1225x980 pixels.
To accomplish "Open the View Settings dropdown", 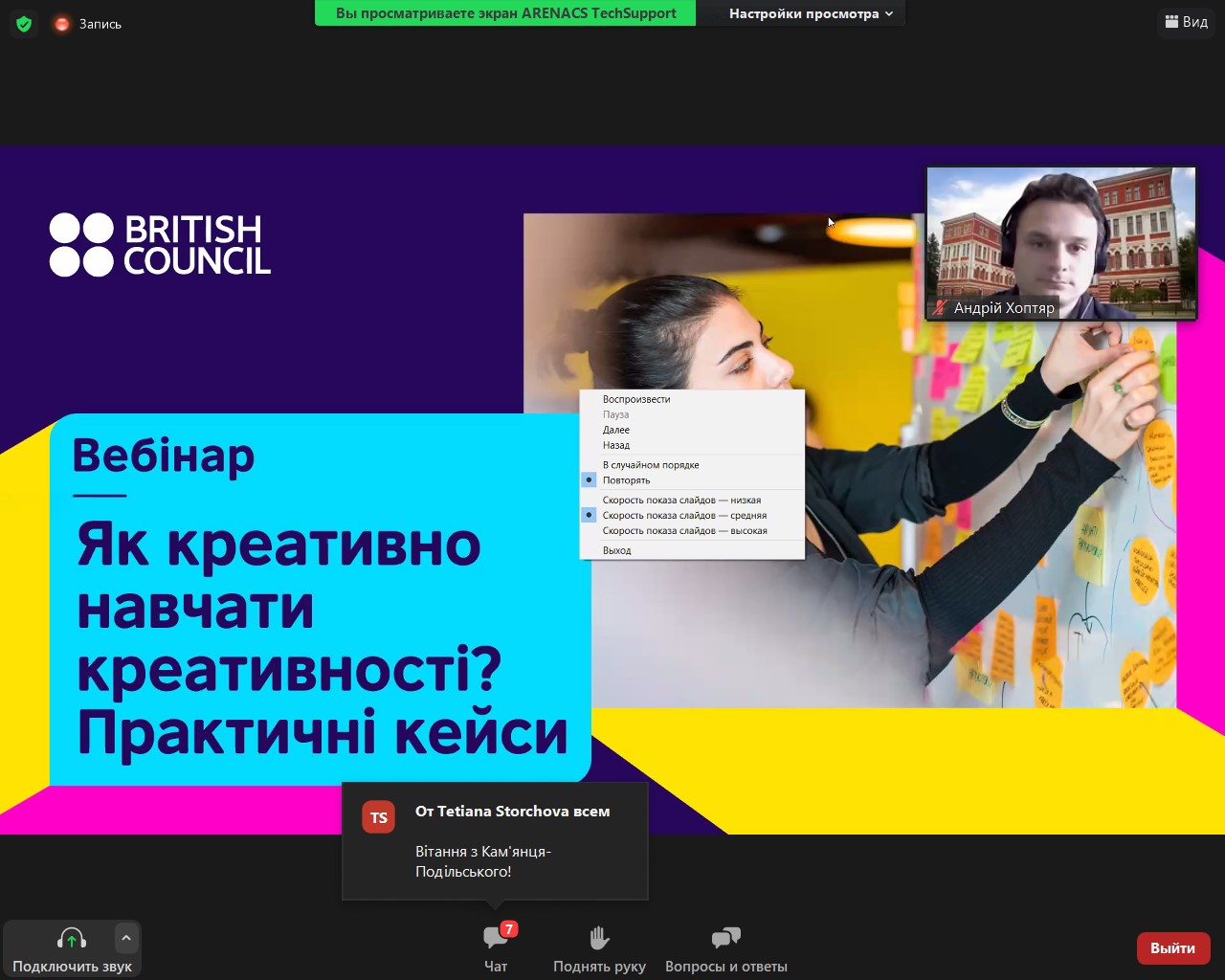I will 810,13.
